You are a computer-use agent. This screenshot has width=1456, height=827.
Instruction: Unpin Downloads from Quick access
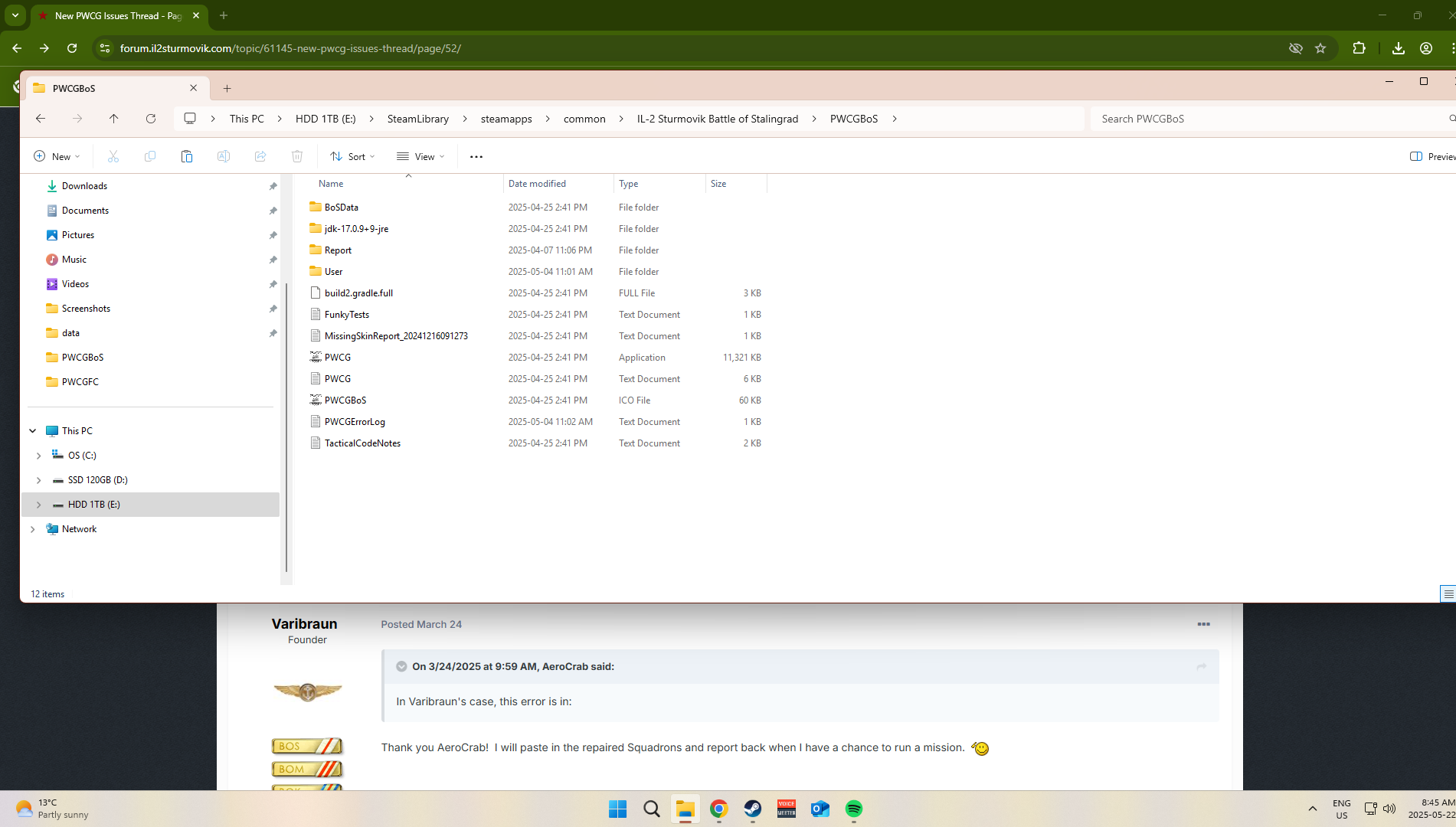pyautogui.click(x=273, y=186)
